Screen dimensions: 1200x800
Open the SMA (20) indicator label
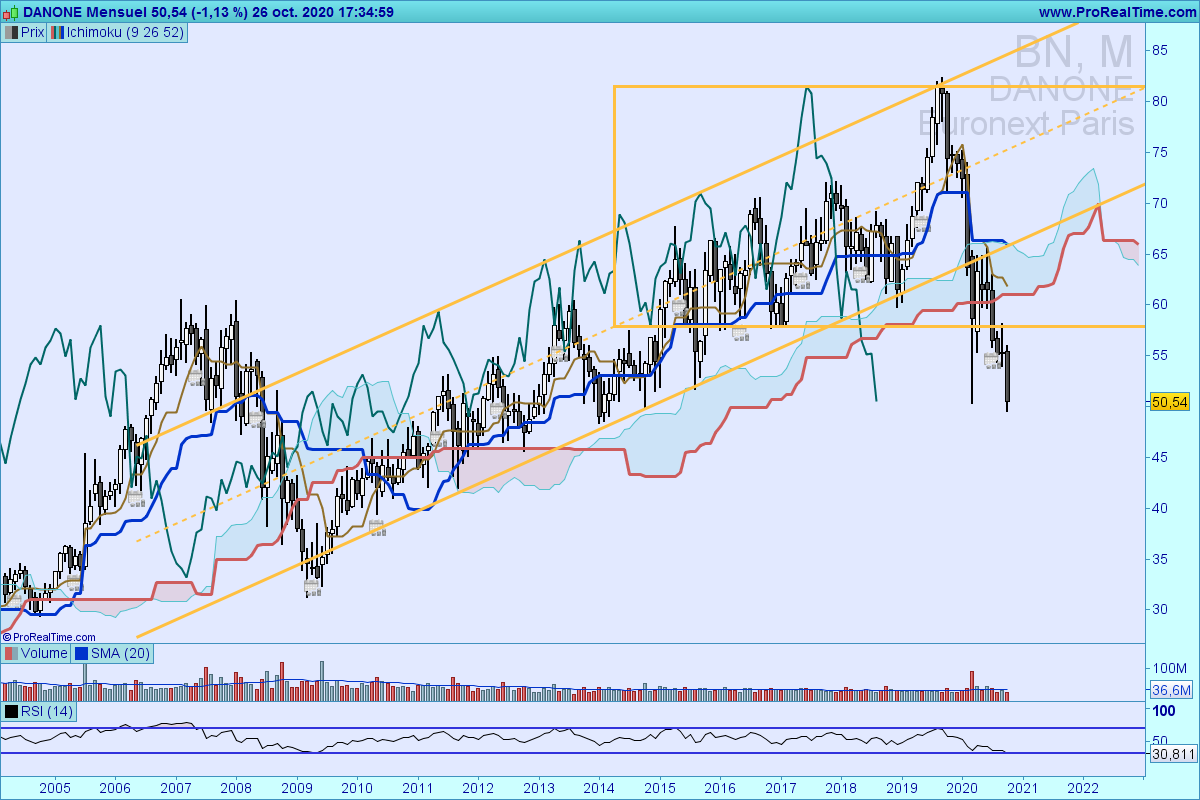click(x=121, y=653)
